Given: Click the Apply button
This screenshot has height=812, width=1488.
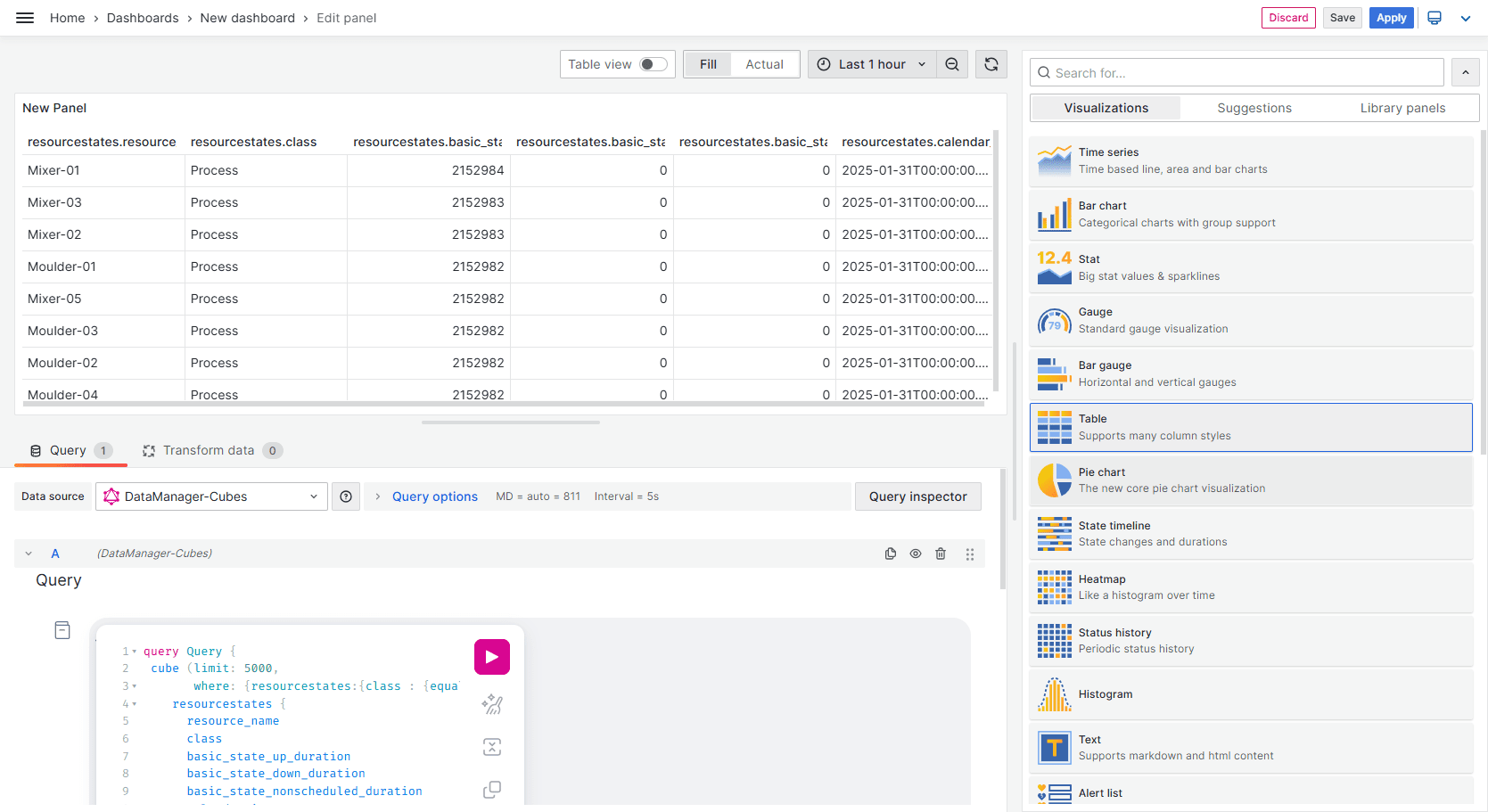Looking at the screenshot, I should coord(1390,18).
